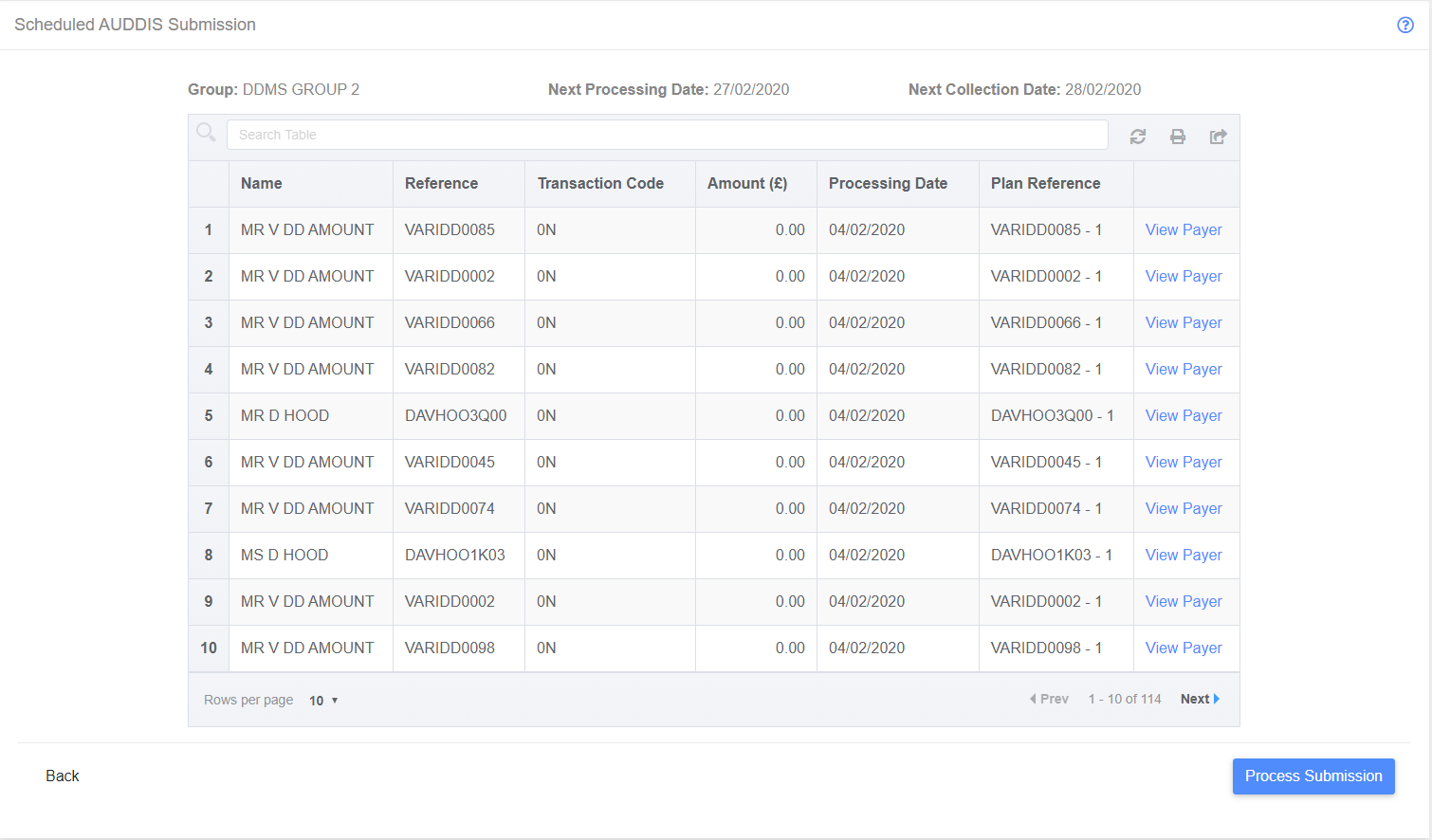Click row number 5 cell
The image size is (1432, 840).
(x=209, y=416)
